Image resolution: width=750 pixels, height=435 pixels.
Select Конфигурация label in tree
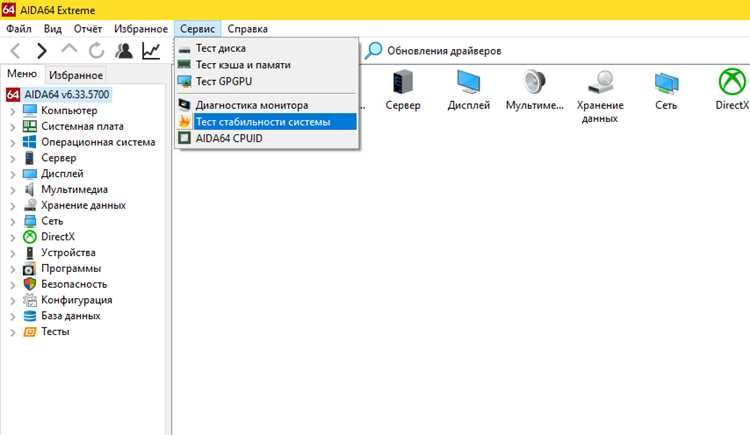point(77,300)
